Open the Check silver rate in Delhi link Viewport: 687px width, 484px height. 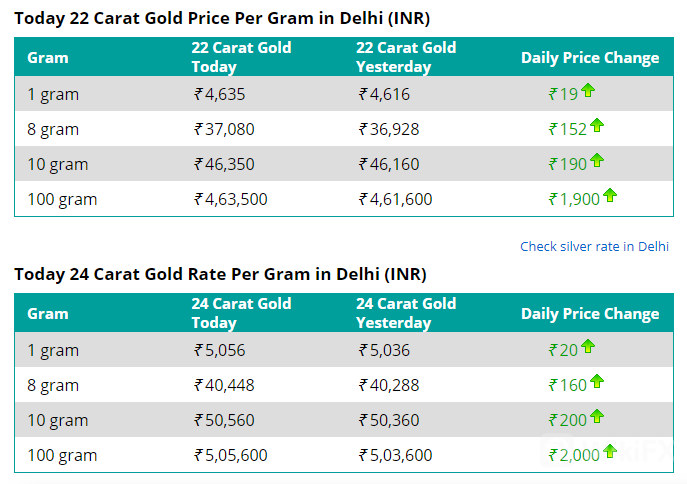[x=594, y=246]
